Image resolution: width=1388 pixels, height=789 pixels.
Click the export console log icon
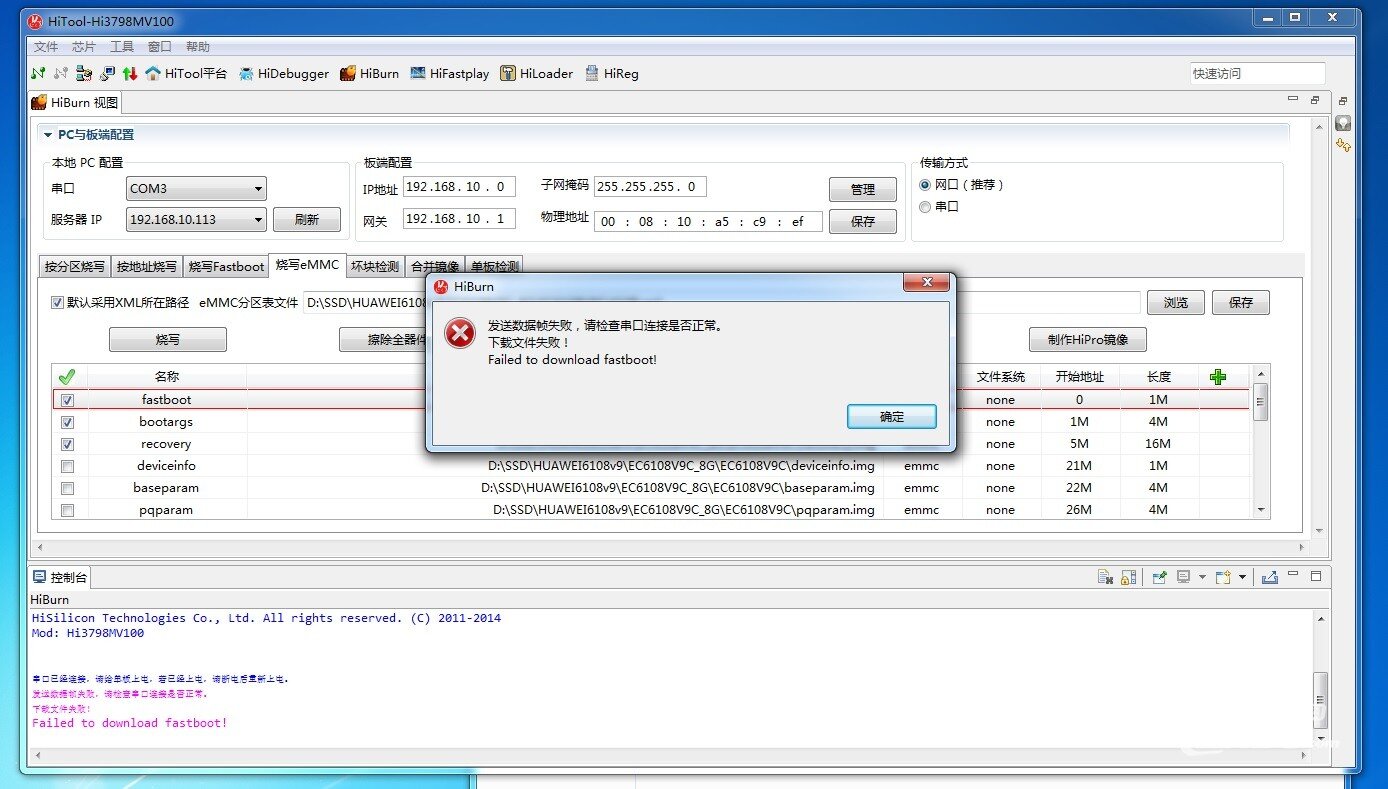pyautogui.click(x=1269, y=577)
